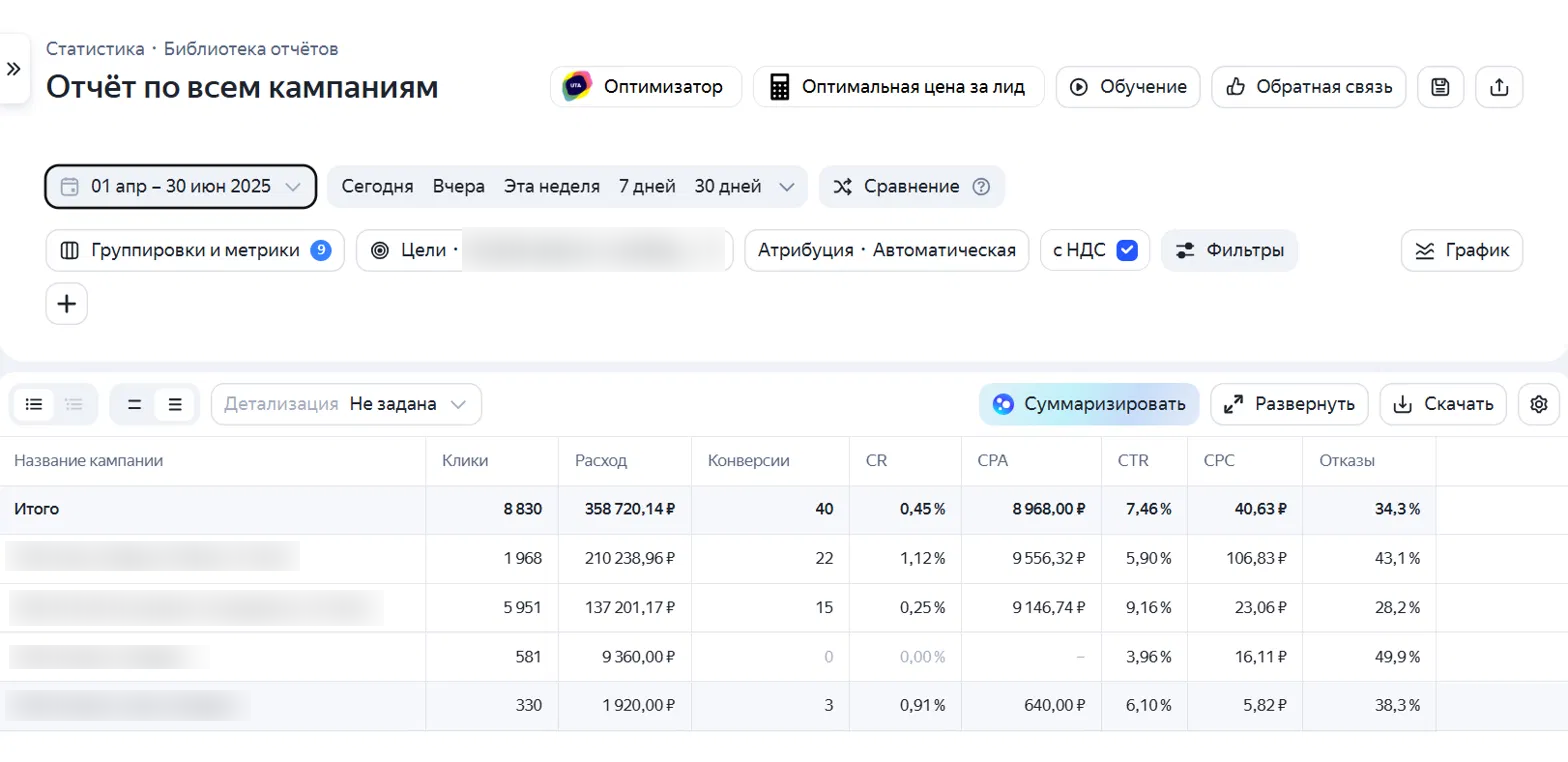Click the Суммаризировать button
1568x762 pixels.
click(x=1089, y=404)
